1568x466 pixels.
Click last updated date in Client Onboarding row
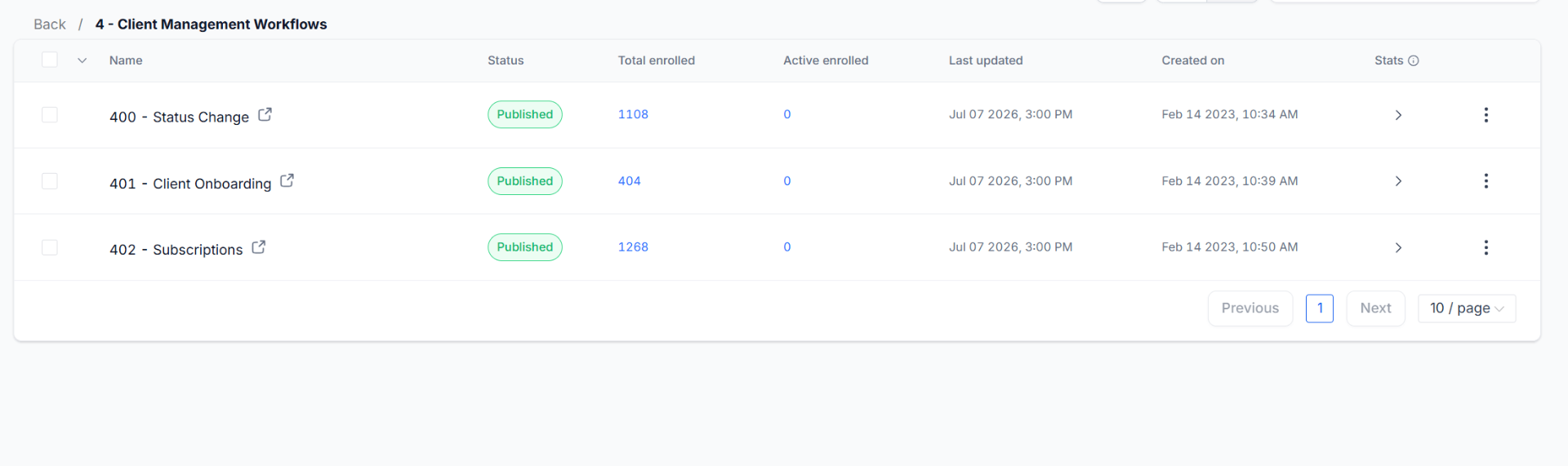pyautogui.click(x=1011, y=181)
